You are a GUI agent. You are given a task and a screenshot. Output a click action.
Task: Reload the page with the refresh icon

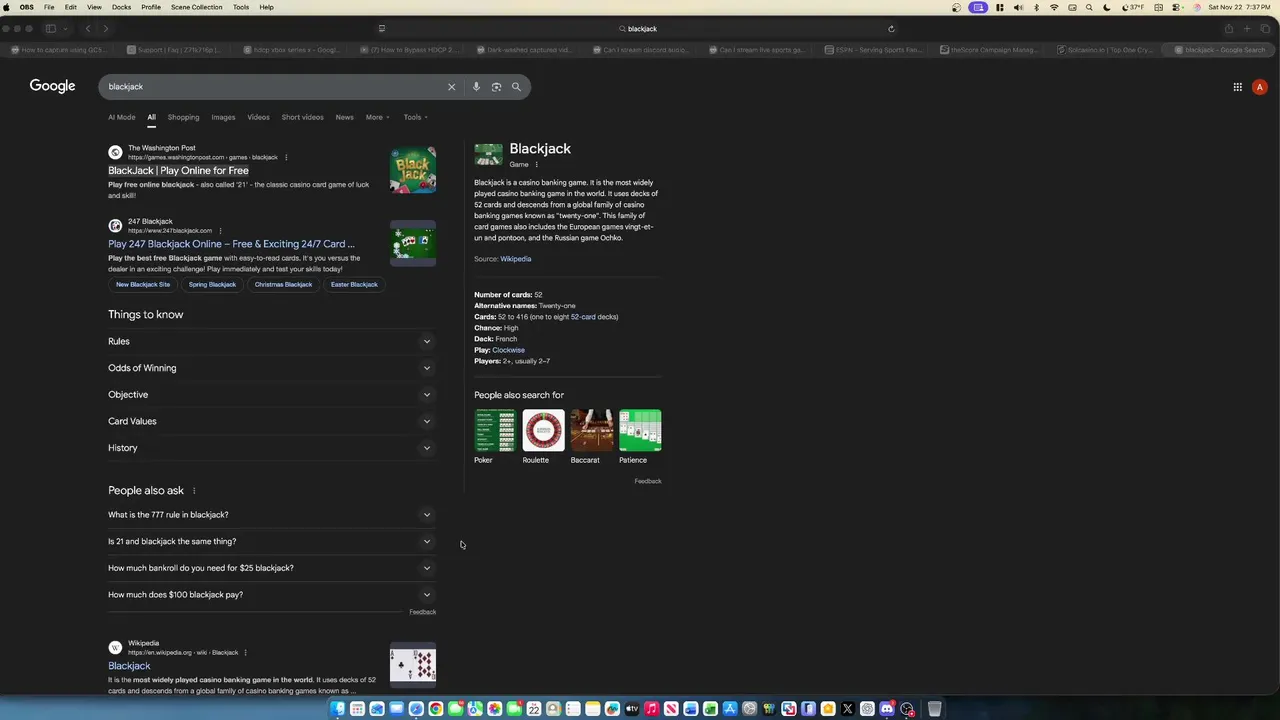point(891,29)
